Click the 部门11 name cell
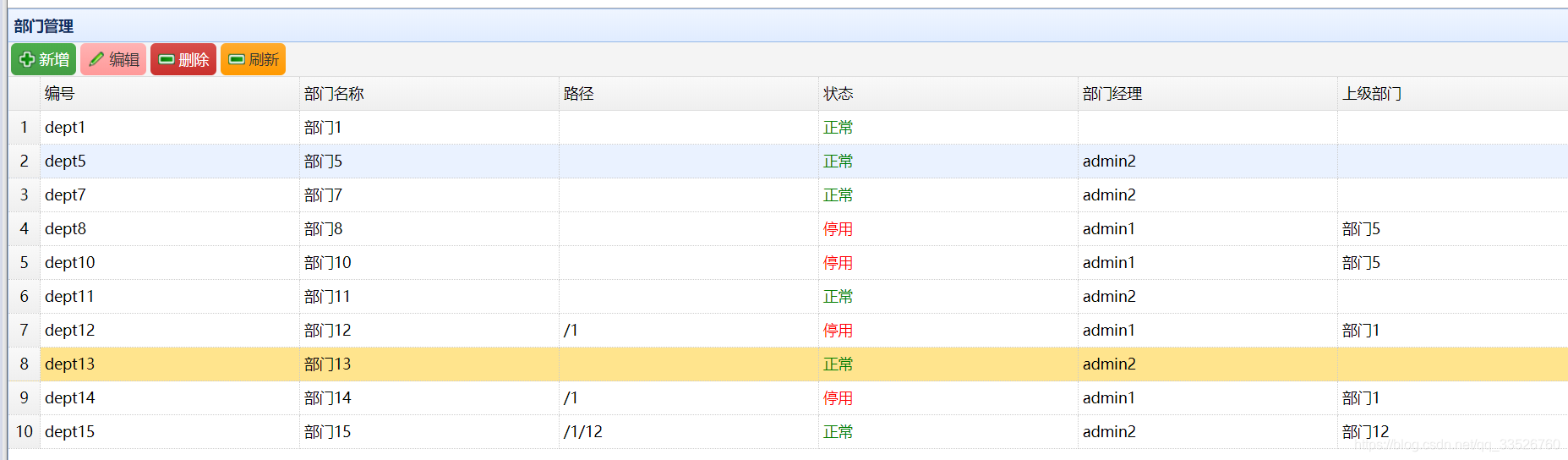 point(429,296)
